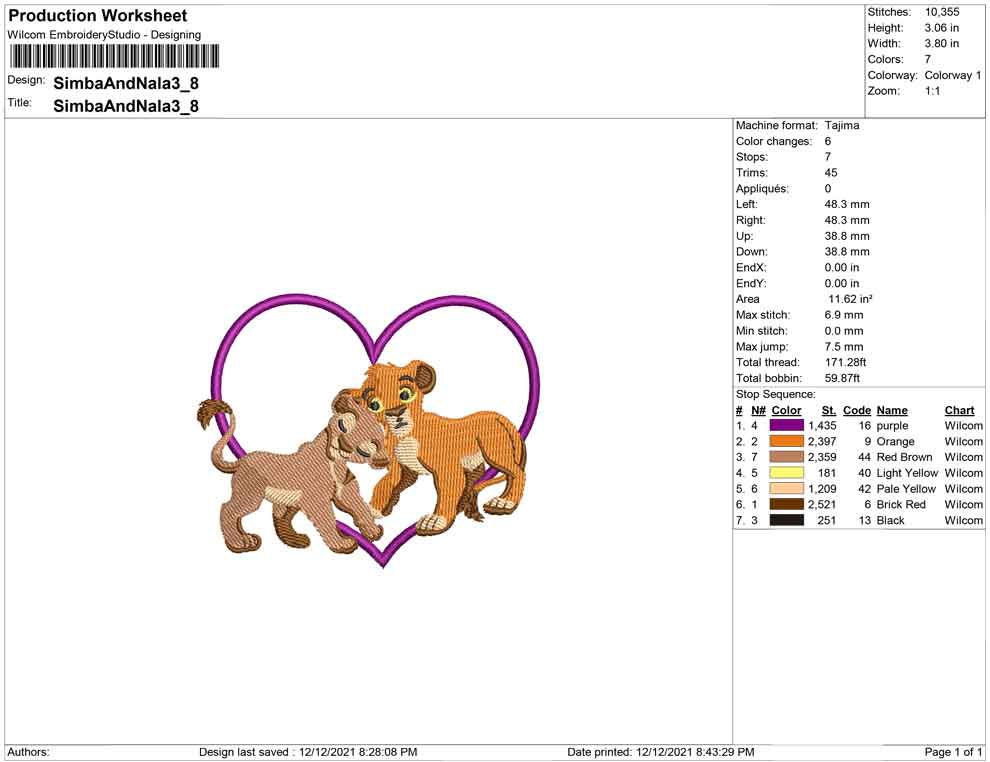Screen dimensions: 990x762
Task: Click the Light Yellow color swatch
Action: coord(786,473)
